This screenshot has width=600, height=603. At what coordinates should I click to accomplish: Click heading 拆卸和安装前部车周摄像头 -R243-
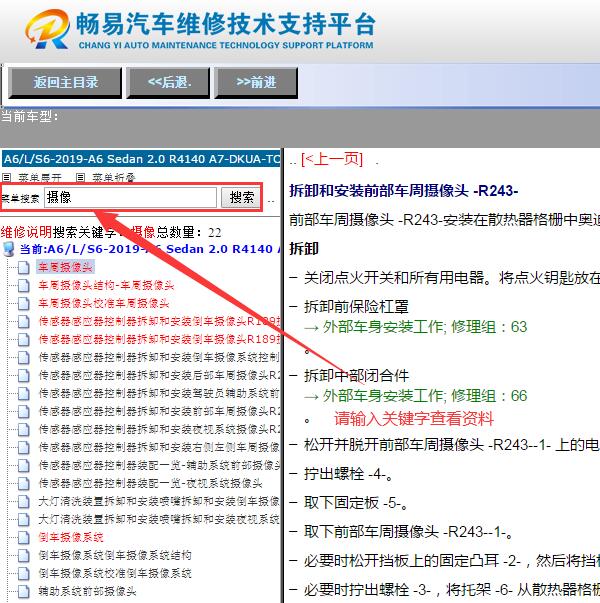click(403, 191)
